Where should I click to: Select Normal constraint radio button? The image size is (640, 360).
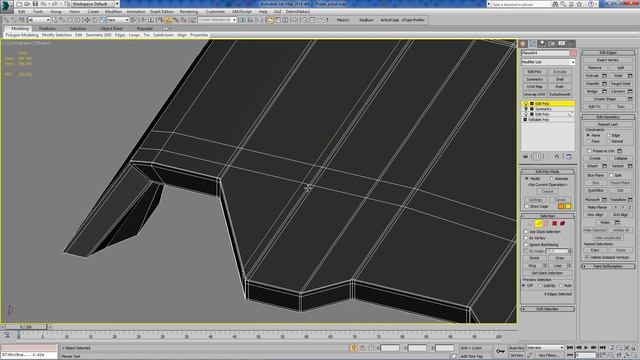tap(608, 141)
